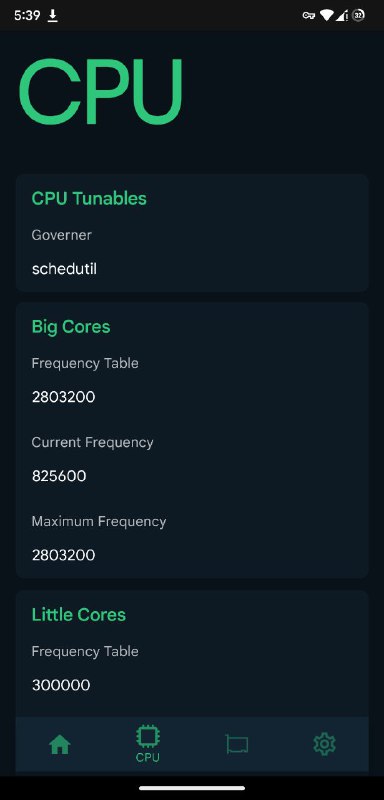Open the GPU tab icon

[237, 745]
